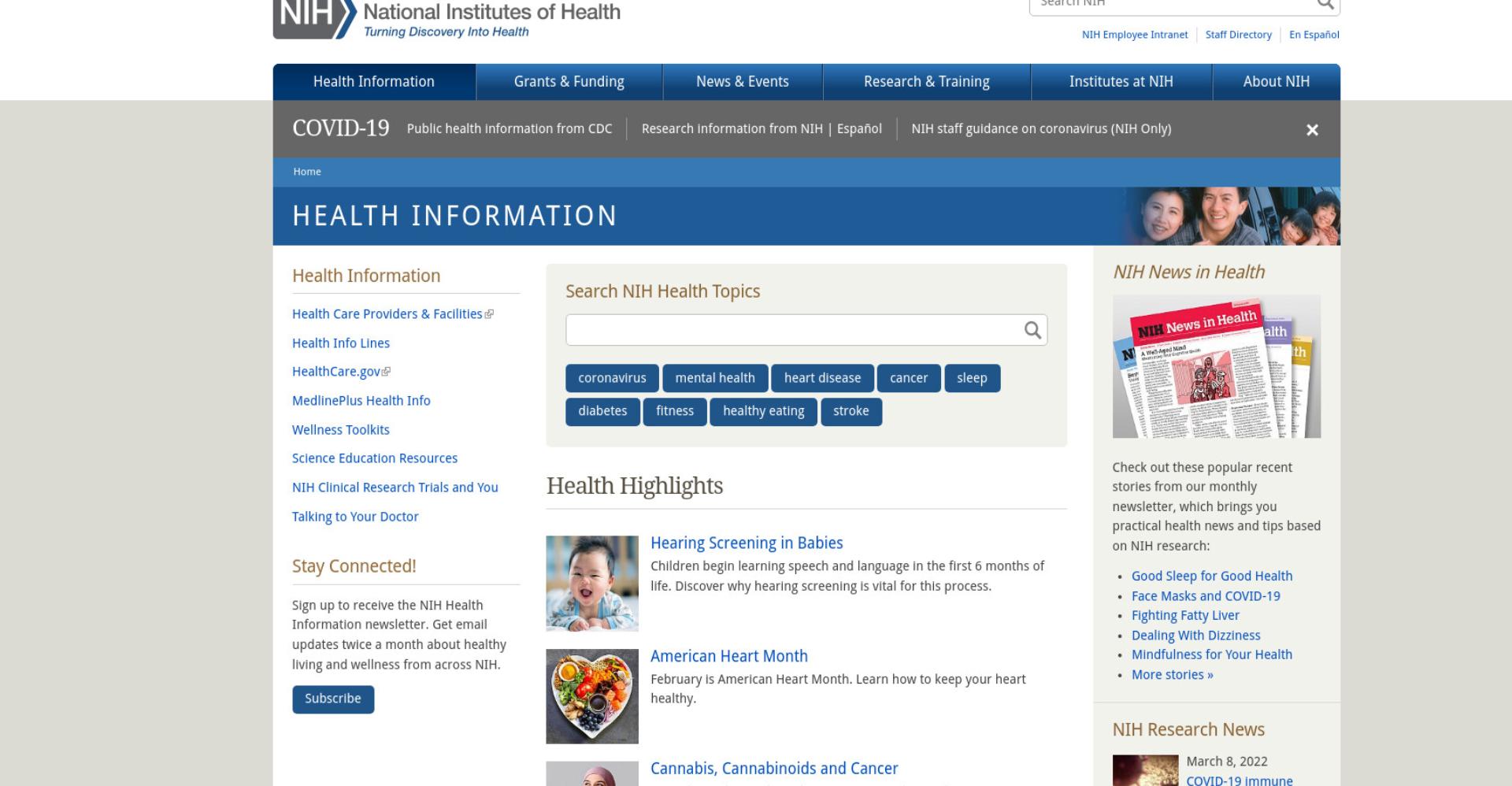This screenshot has width=1512, height=786.
Task: Open the Research & Training menu
Action: pos(927,82)
